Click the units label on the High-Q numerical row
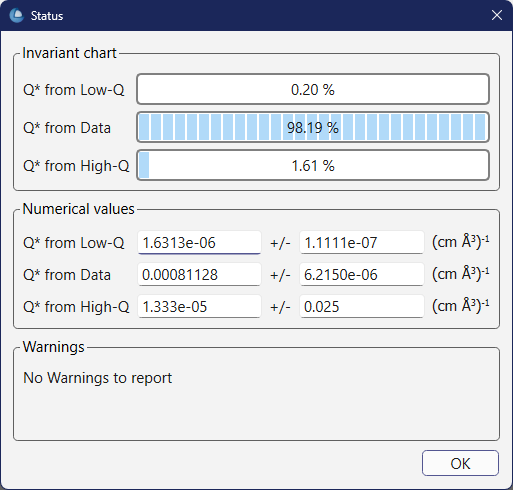This screenshot has width=513, height=490. (460, 306)
